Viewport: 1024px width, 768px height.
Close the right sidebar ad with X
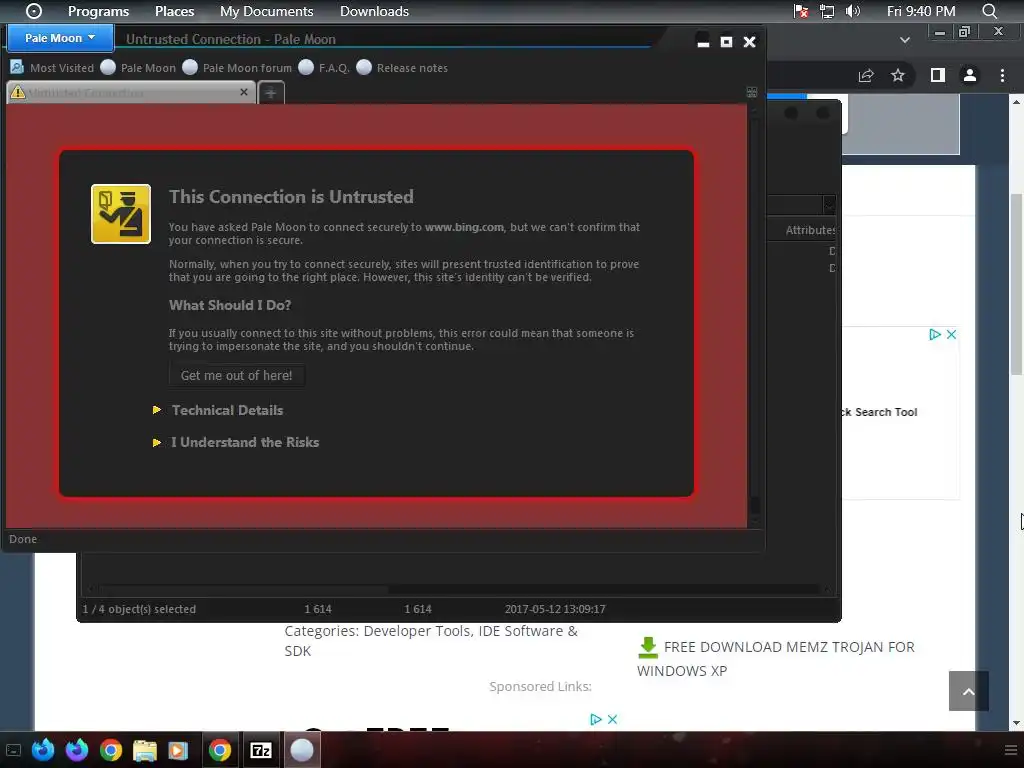952,334
